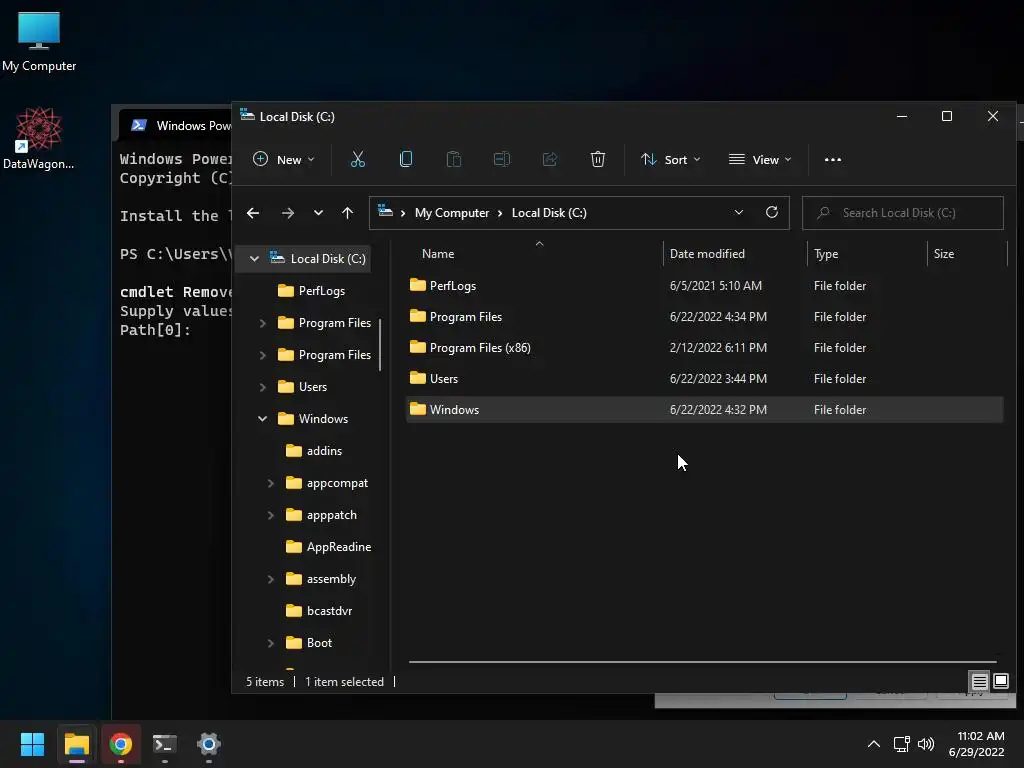Sort by the Size column header
This screenshot has height=768, width=1024.
[967, 253]
